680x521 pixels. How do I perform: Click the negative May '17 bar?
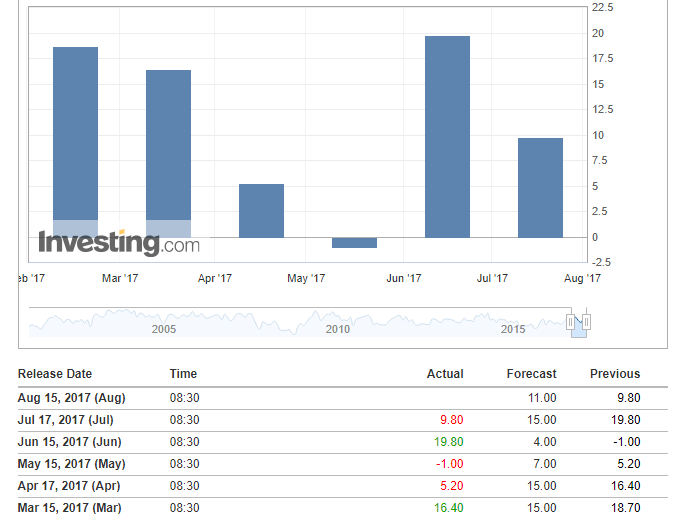354,243
